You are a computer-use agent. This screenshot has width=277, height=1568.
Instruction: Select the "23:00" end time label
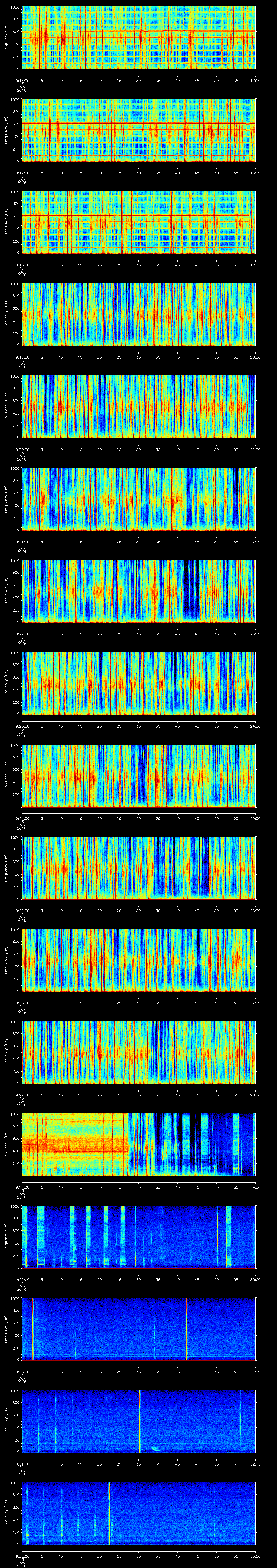point(255,634)
